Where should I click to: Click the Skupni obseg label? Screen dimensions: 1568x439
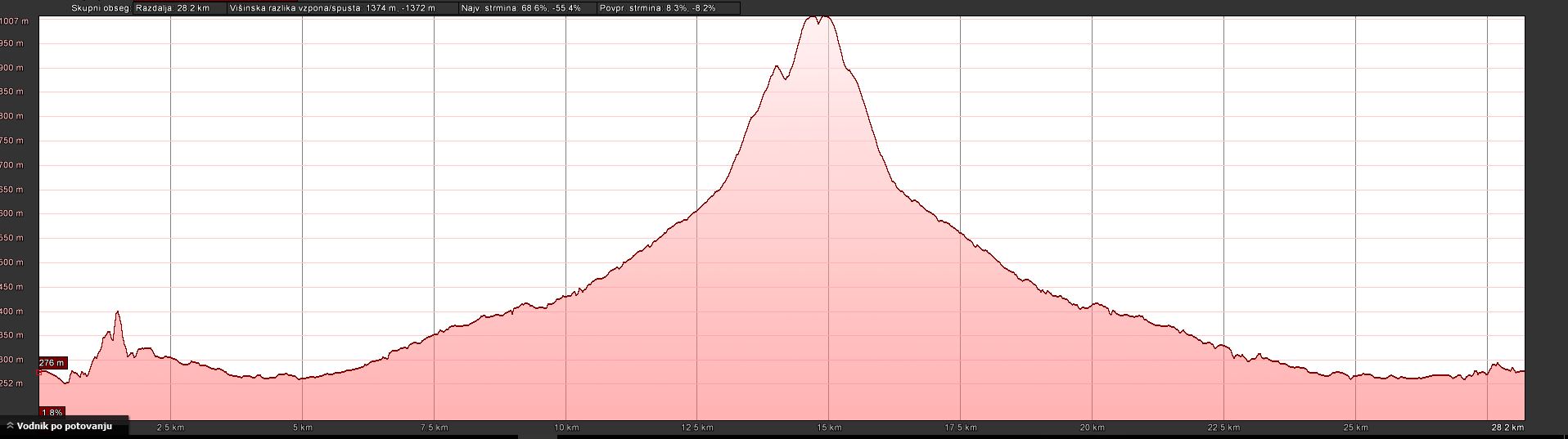(x=101, y=8)
